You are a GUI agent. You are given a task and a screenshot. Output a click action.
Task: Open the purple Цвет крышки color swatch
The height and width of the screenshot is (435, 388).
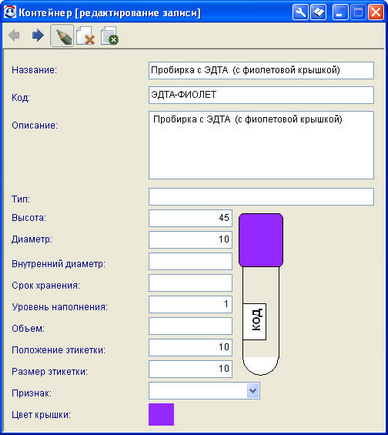click(161, 414)
